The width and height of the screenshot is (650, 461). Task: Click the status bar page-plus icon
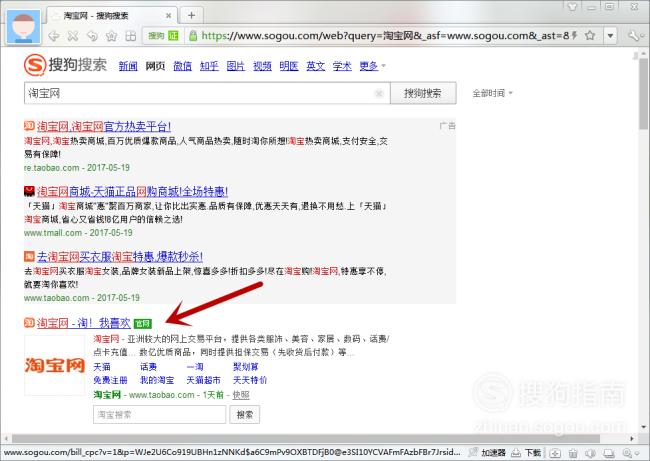(555, 453)
